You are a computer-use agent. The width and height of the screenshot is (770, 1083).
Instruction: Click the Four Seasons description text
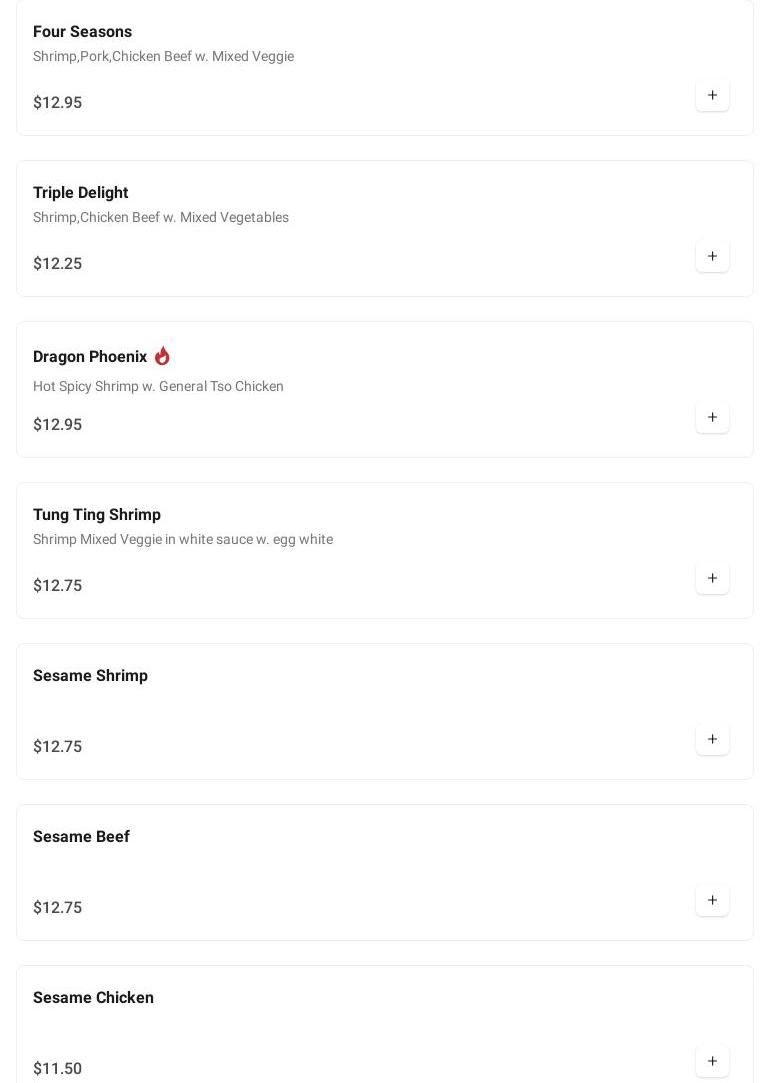tap(163, 57)
